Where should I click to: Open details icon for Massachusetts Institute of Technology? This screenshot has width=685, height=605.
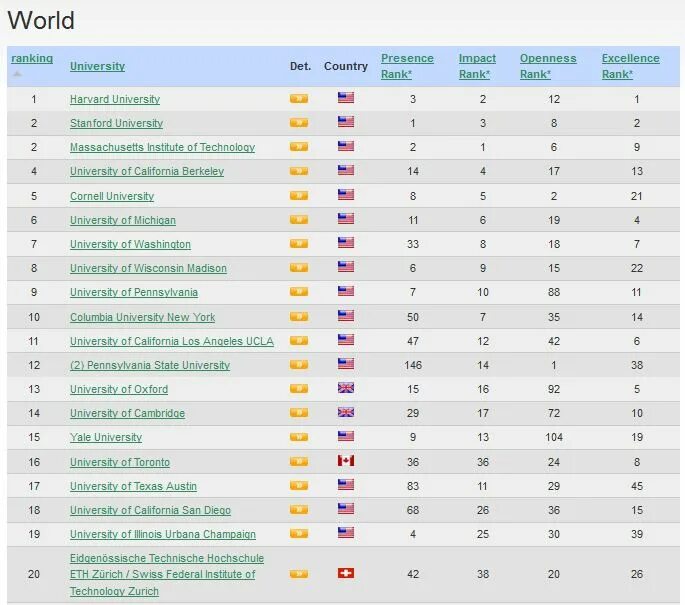pos(299,146)
